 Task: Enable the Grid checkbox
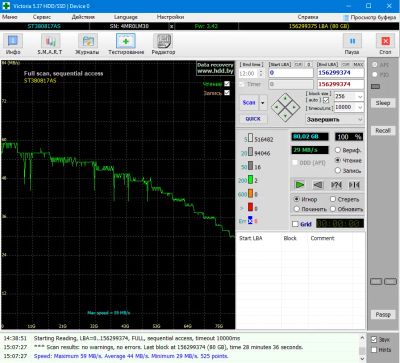[x=295, y=224]
